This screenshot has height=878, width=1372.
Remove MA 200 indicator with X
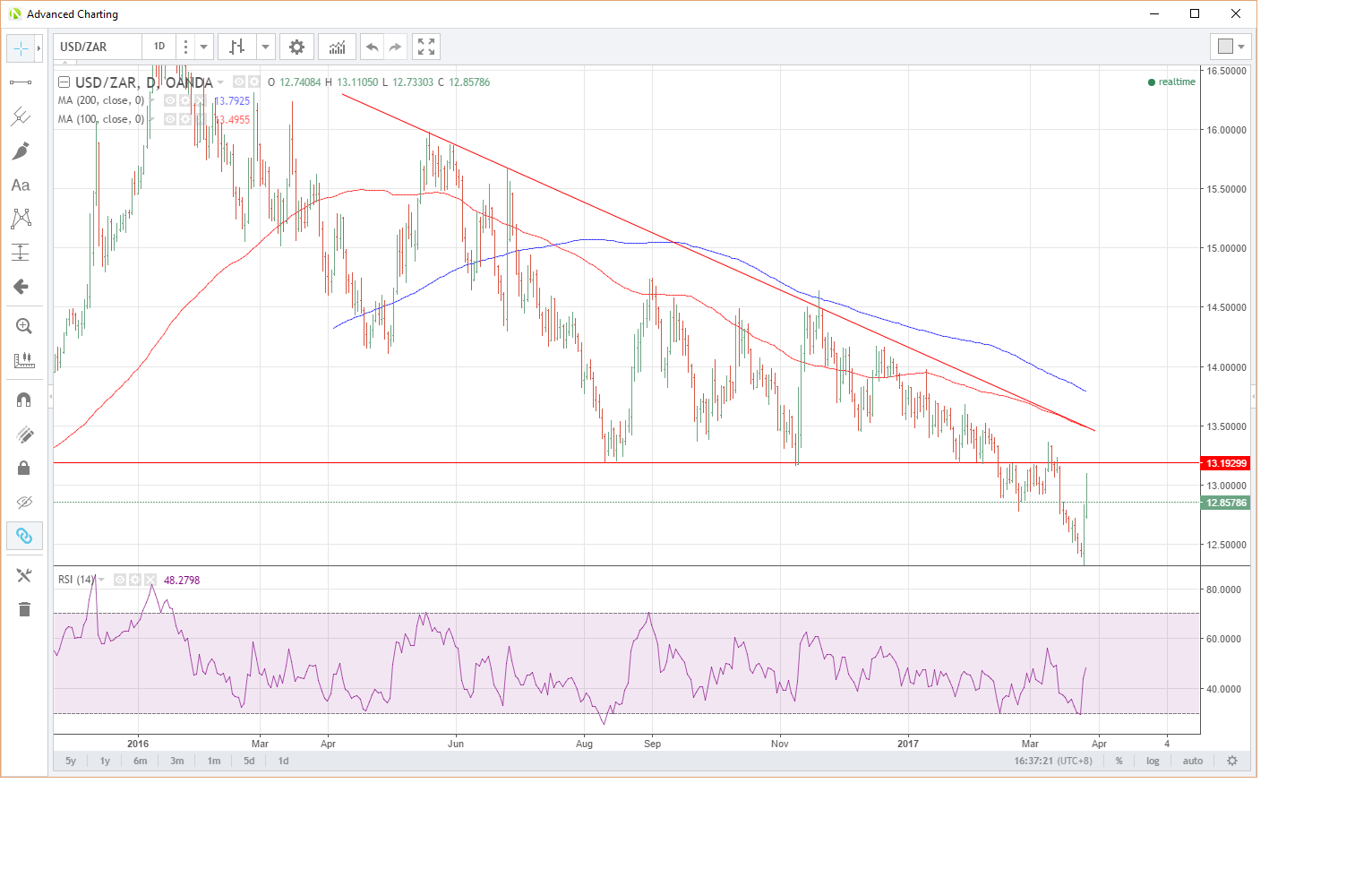click(201, 100)
